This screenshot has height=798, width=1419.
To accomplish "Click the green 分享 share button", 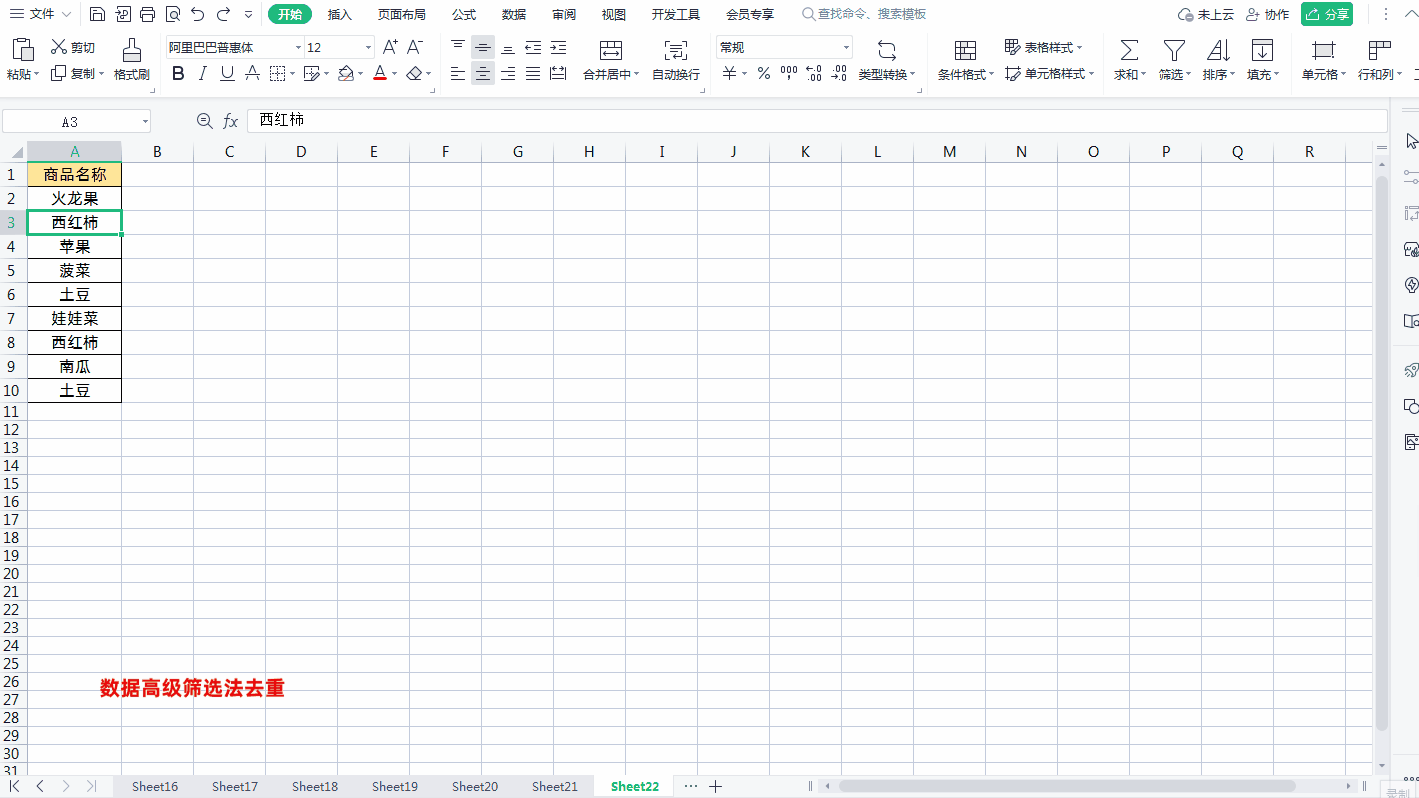I will pos(1326,14).
